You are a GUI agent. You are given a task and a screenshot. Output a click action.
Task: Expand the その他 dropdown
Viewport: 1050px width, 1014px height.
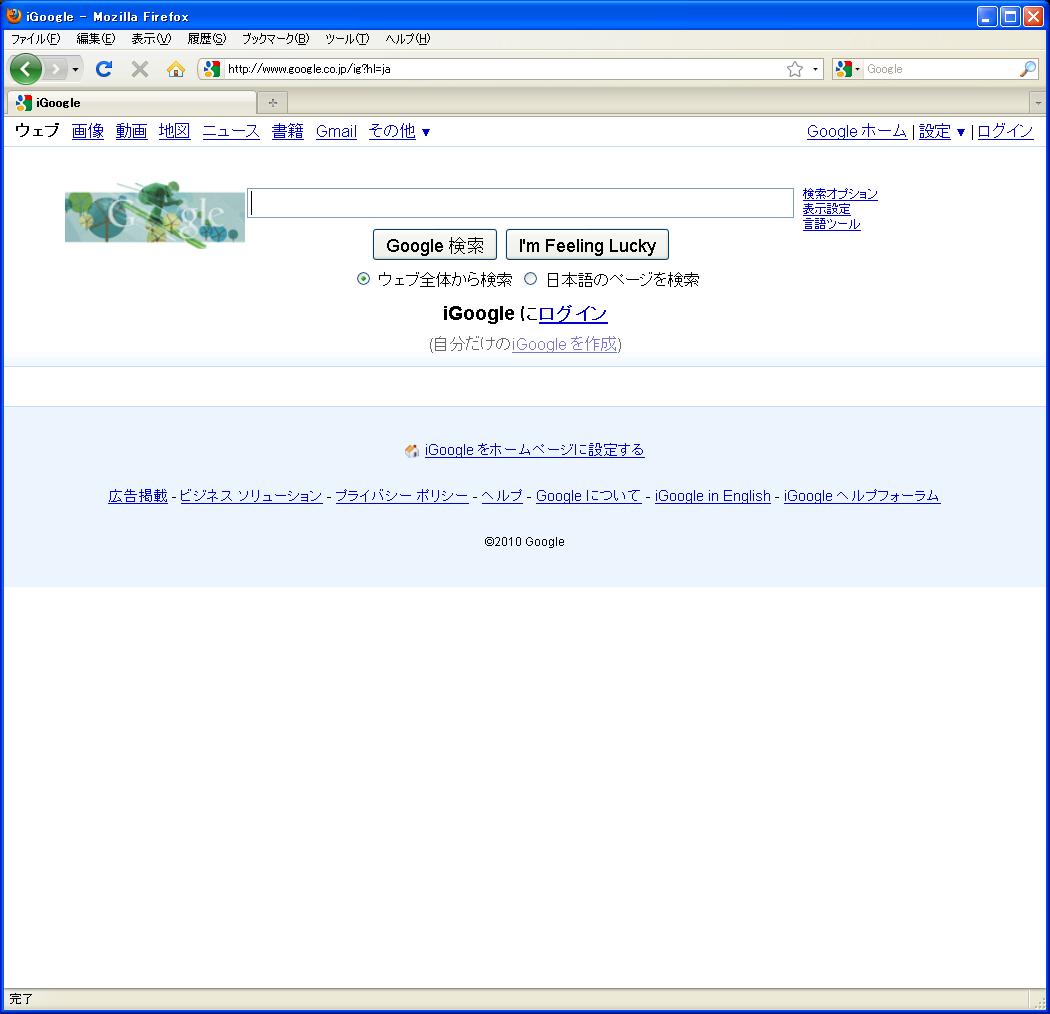tap(399, 131)
